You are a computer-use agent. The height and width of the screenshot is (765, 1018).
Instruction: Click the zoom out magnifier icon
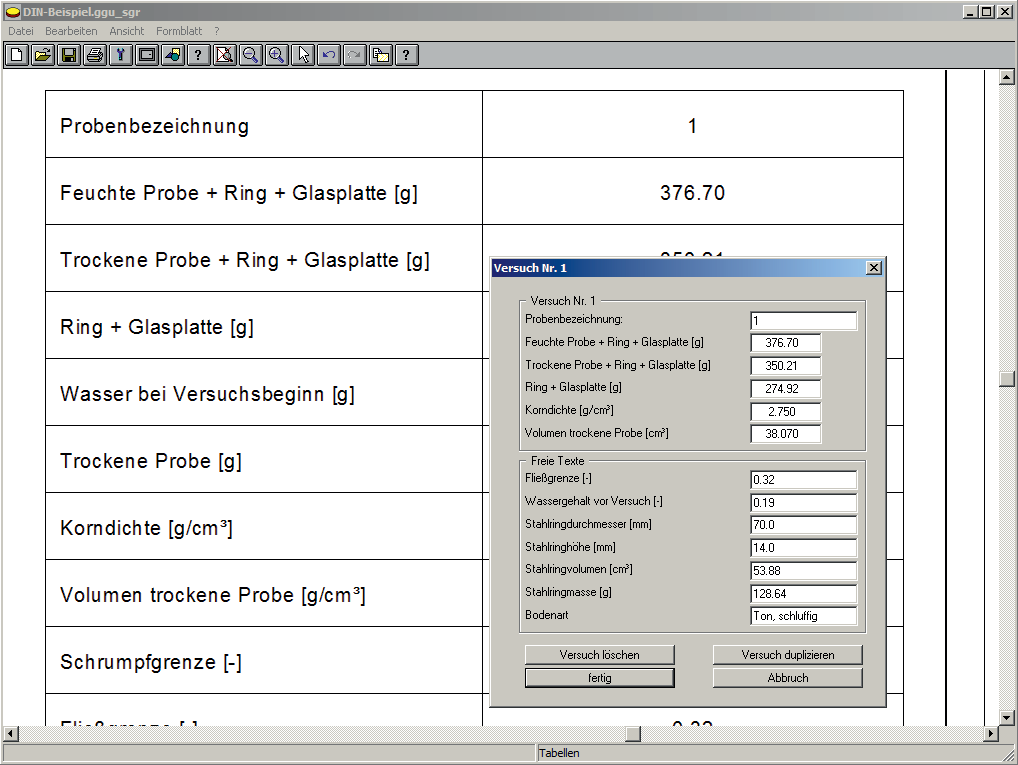[251, 55]
